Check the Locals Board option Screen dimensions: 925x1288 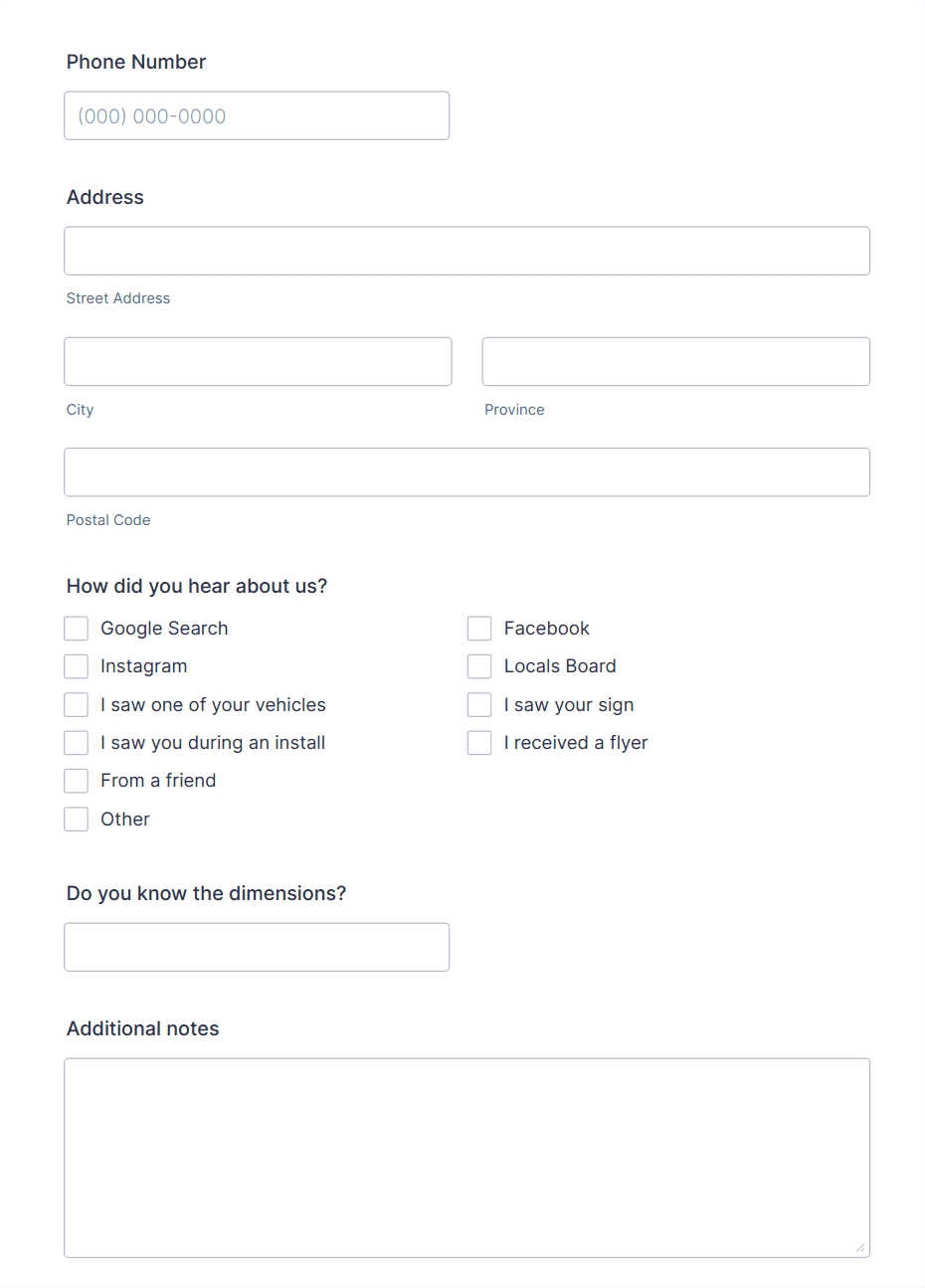pos(479,666)
